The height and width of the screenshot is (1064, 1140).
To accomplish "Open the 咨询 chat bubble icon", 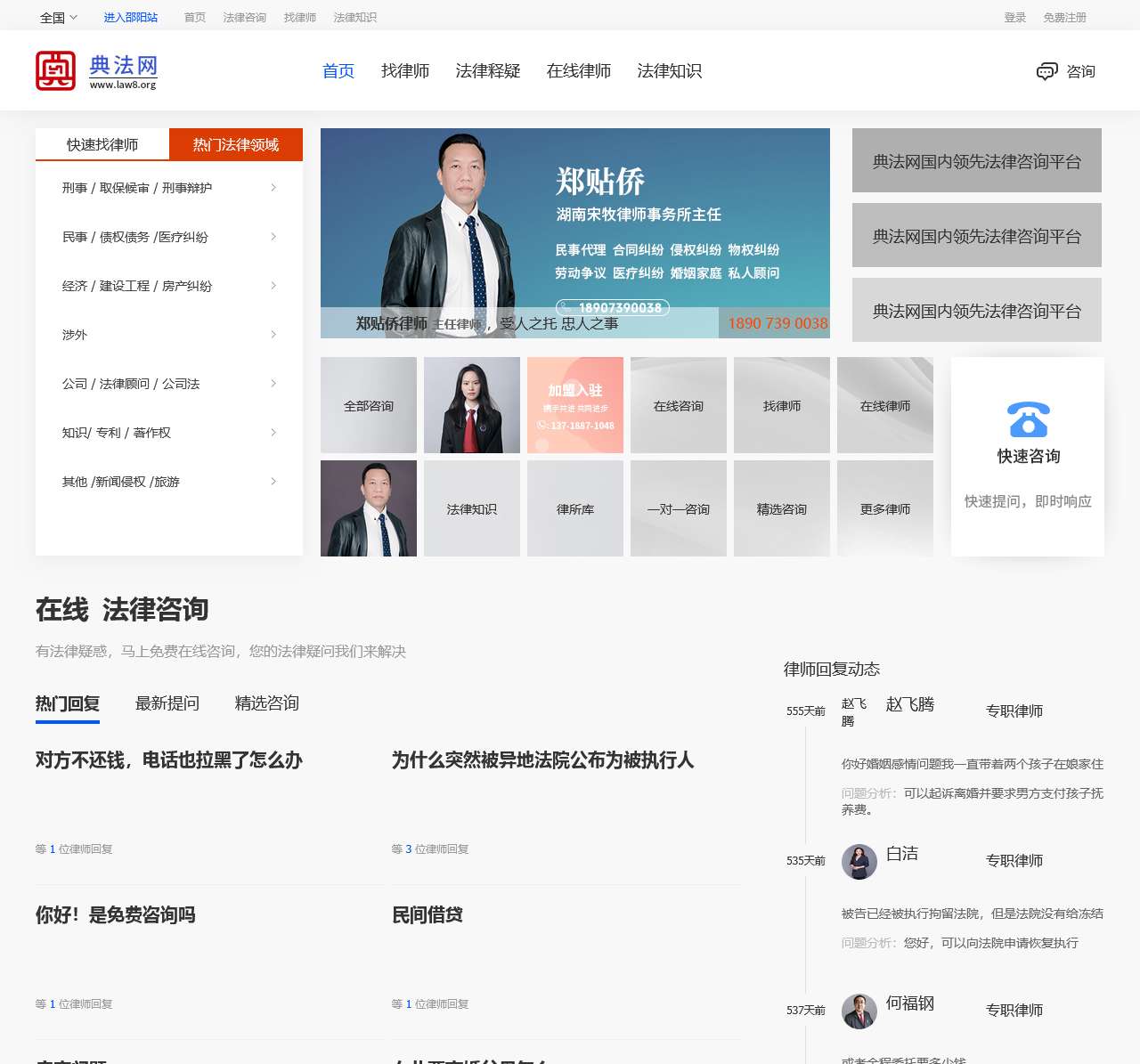I will click(1046, 71).
